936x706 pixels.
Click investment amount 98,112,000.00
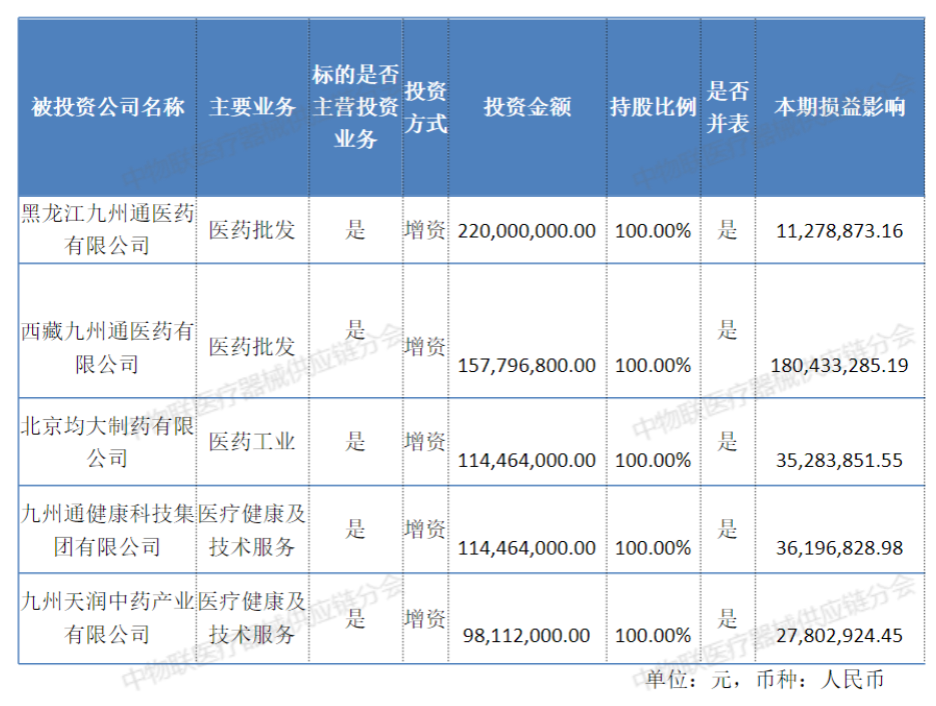click(x=526, y=636)
